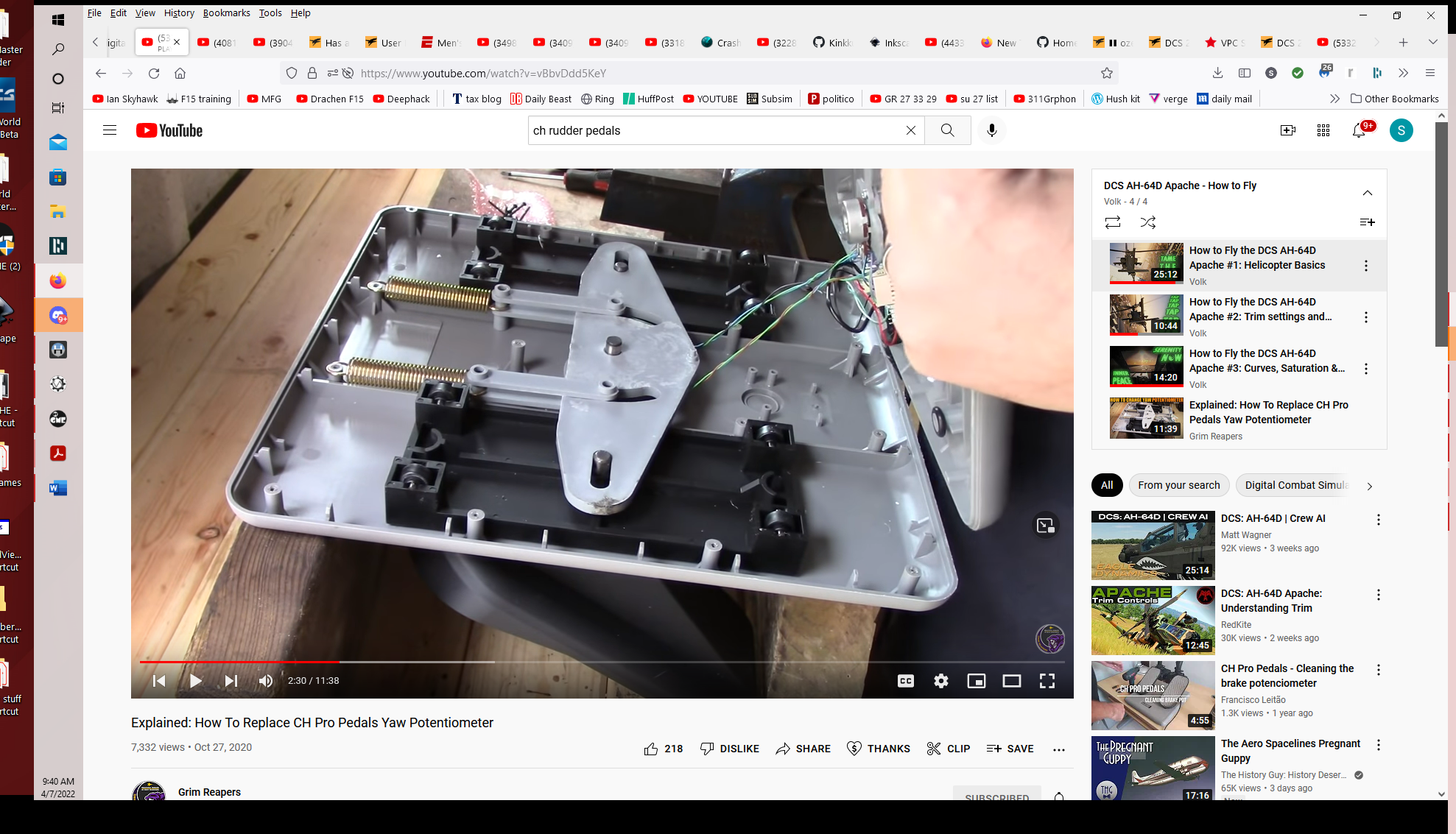Open options for CH Pro Pedals cleaning video
Screen dimensions: 1456x834
coord(1379,670)
